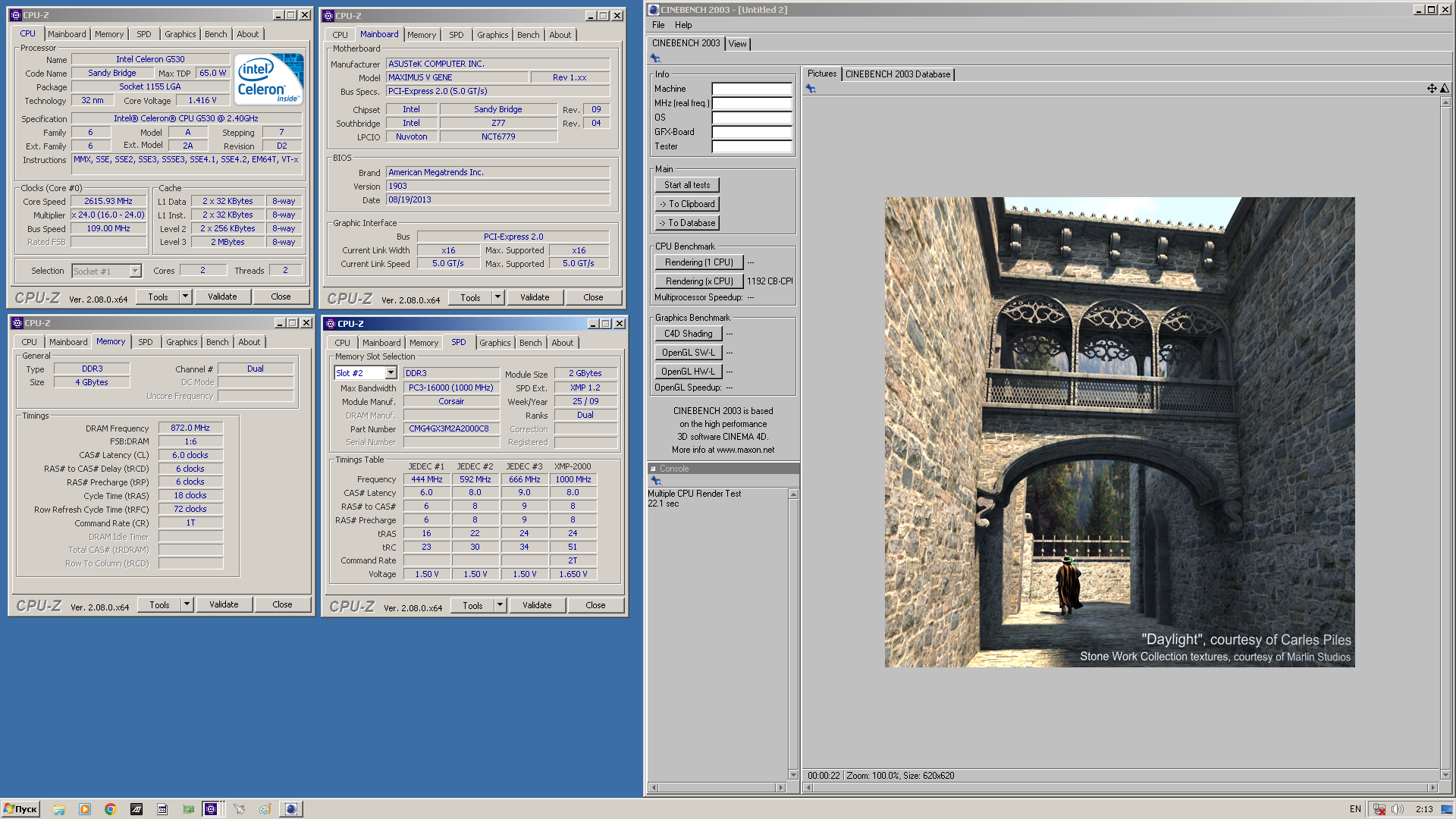Screen dimensions: 1456x819
Task: Run the OpenGL HW-L test
Action: coord(688,372)
